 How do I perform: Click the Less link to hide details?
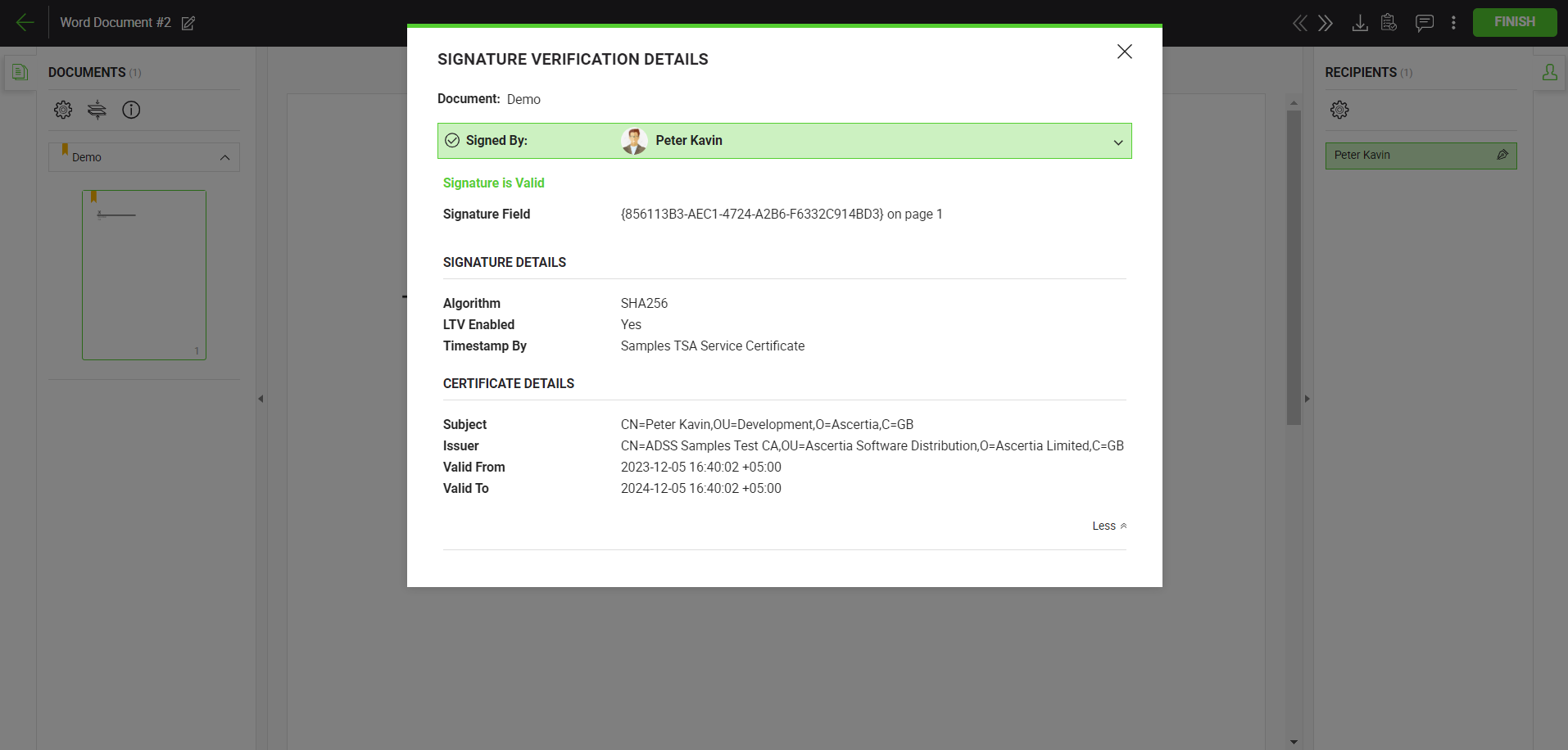coord(1108,526)
